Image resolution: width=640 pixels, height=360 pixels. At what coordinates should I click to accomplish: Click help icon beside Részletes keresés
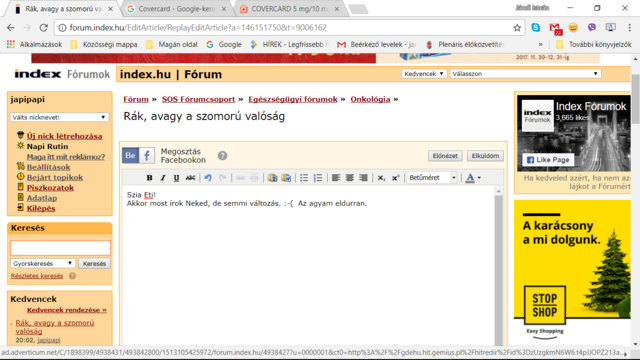(x=72, y=276)
